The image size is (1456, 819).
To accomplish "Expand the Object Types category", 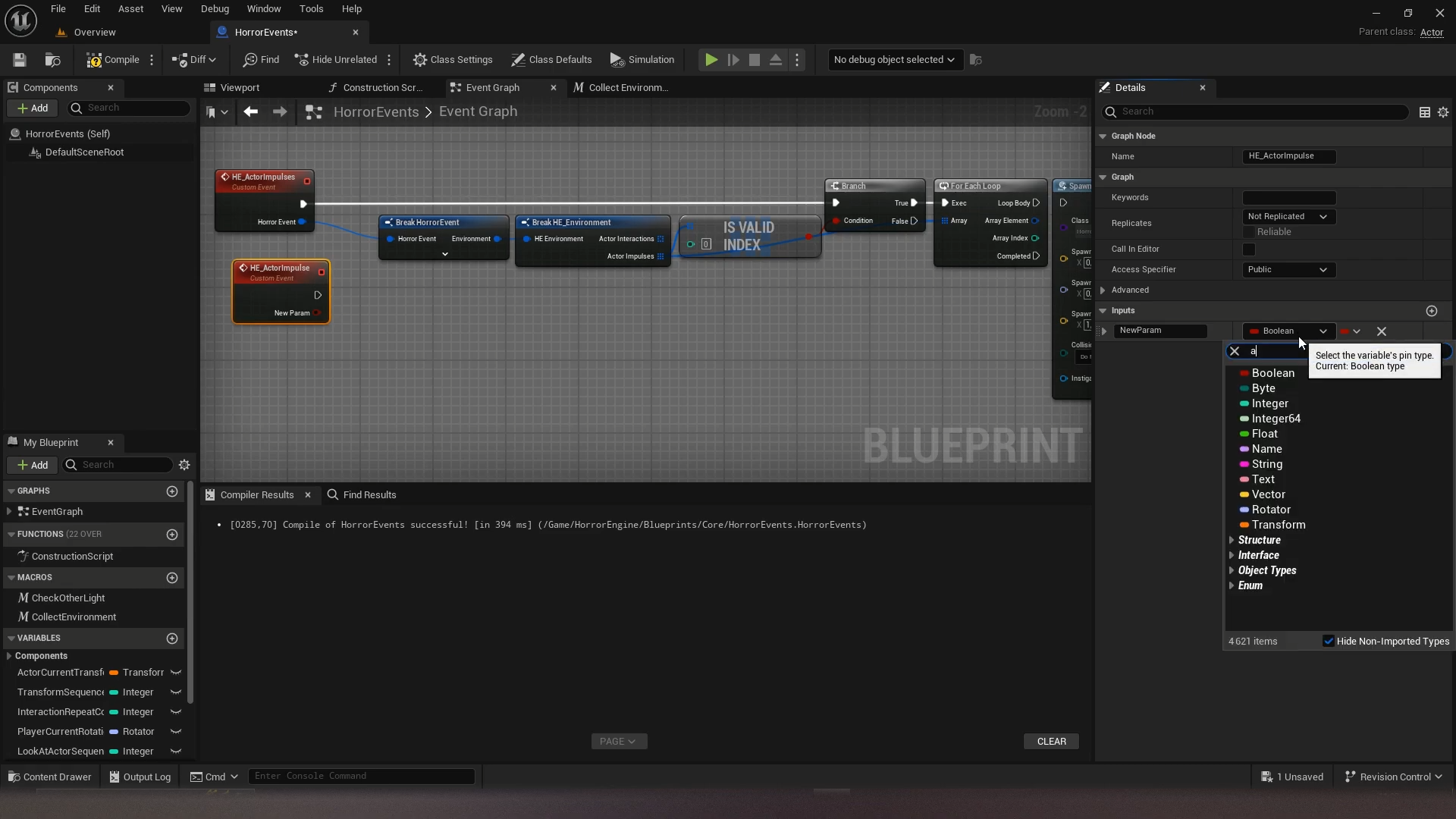I will (x=1232, y=570).
